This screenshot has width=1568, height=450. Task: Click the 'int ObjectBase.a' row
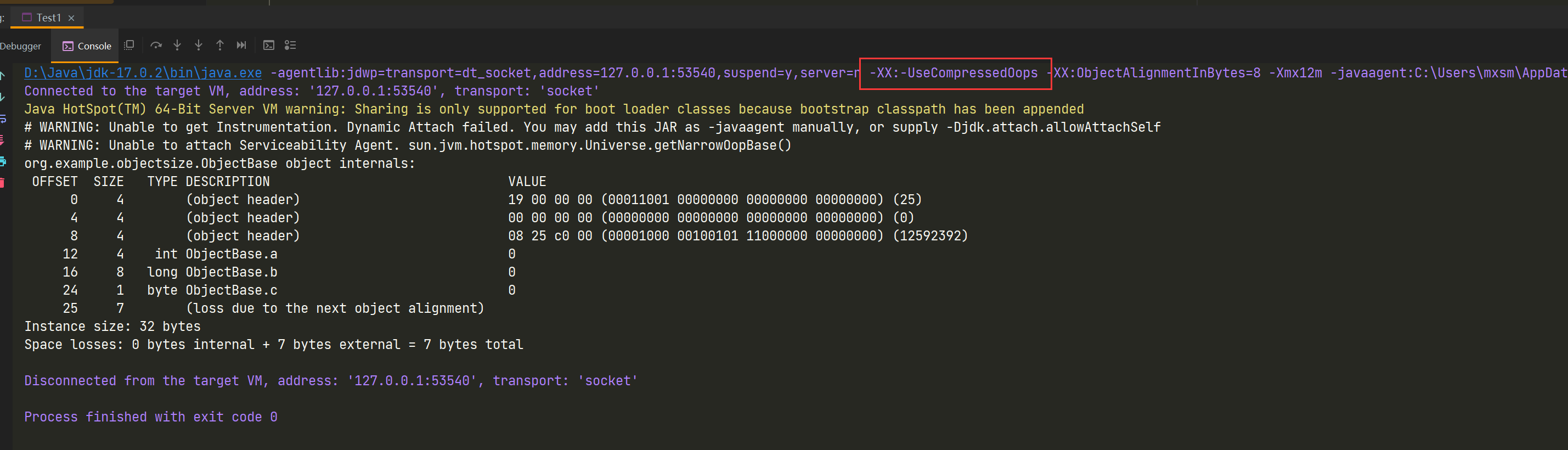coord(289,255)
